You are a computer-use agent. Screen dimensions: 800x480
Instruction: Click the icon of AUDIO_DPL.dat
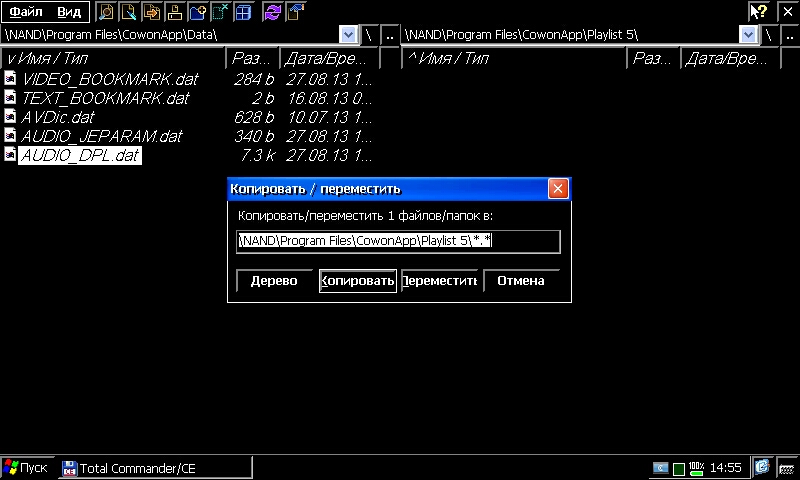10,154
